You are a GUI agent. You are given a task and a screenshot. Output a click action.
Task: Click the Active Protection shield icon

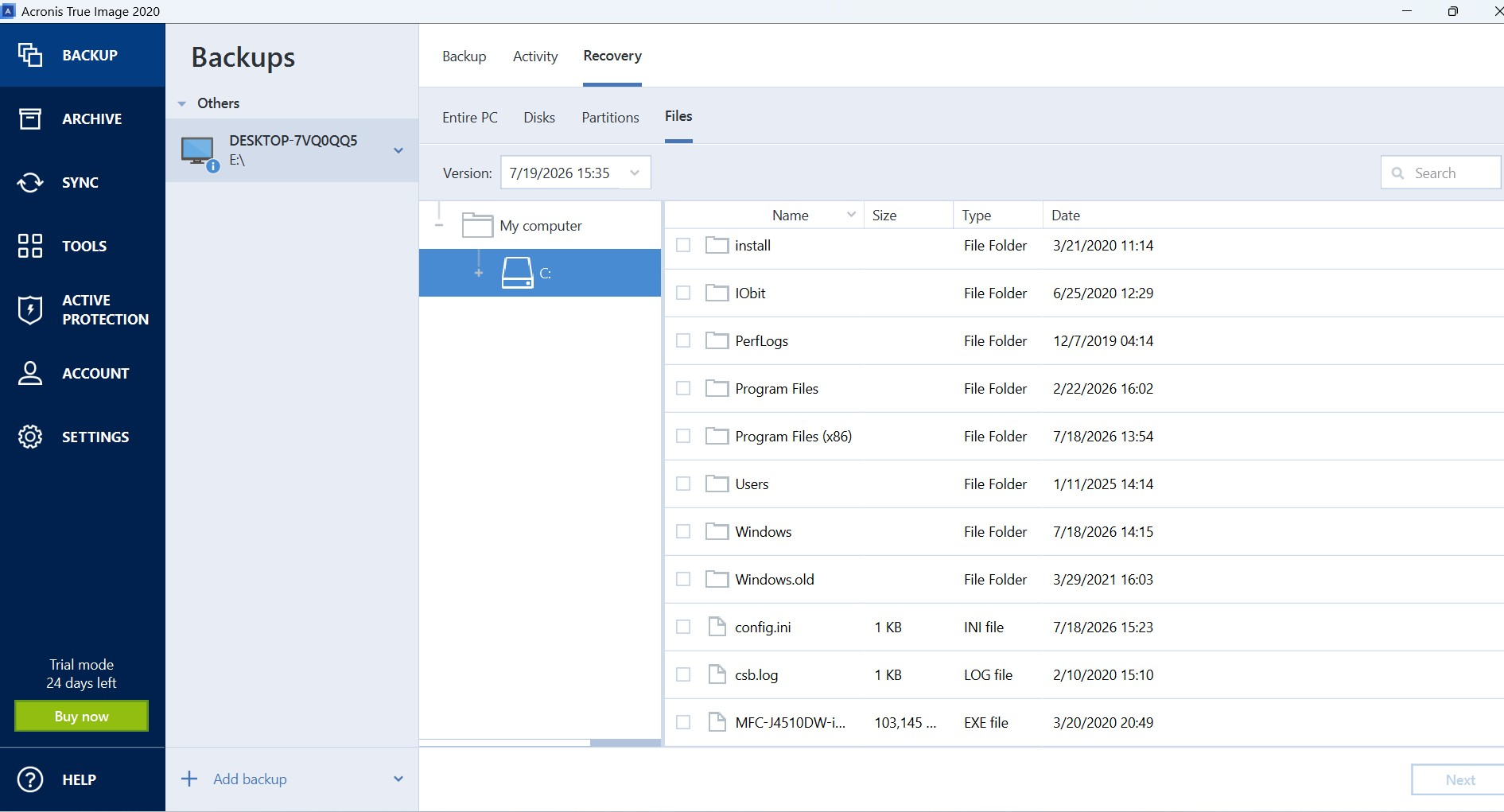[x=30, y=309]
